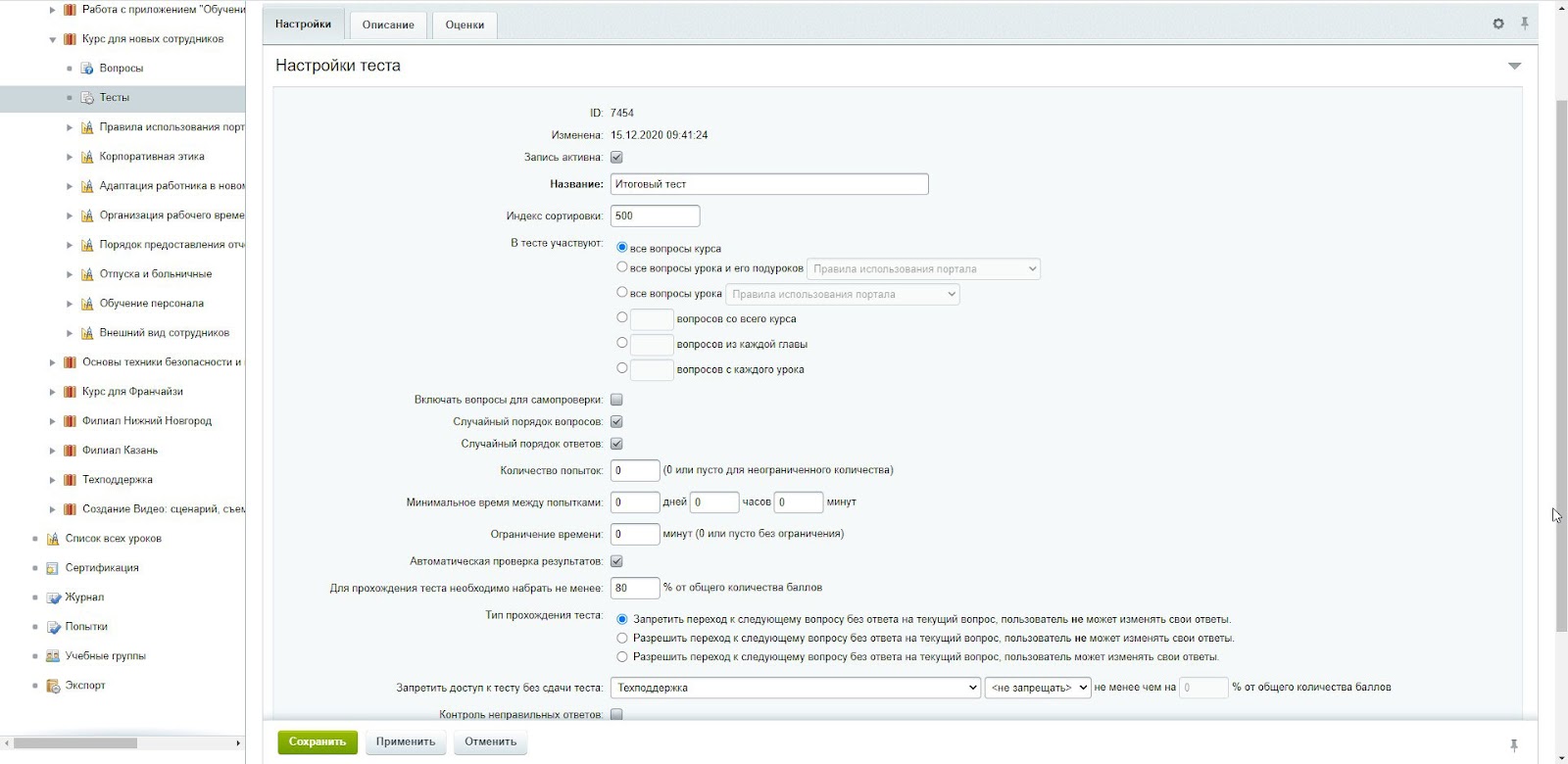Open the Техподдержка test dropdown
Screen dimensions: 1568x764
(x=796, y=688)
